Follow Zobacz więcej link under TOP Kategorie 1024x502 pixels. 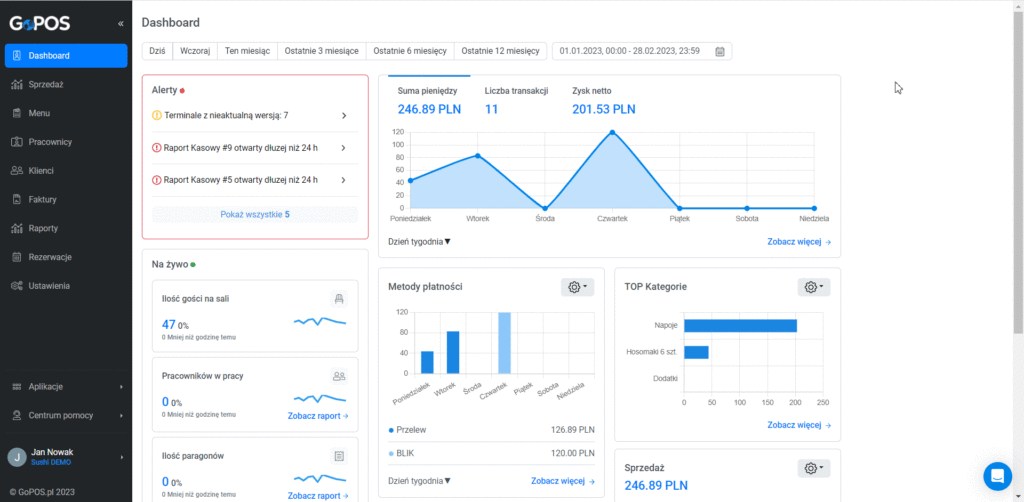pos(799,425)
